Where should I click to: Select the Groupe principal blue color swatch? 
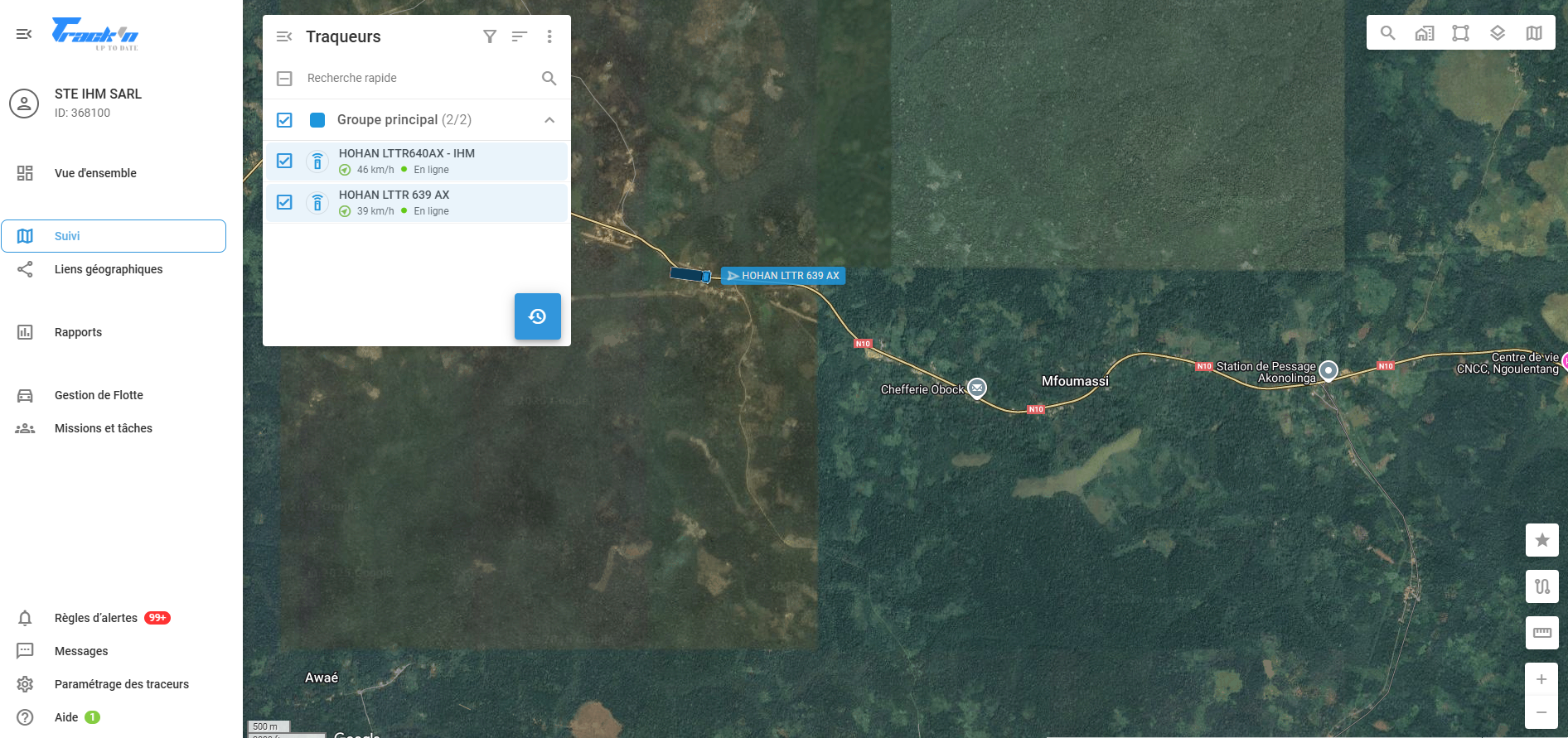pos(317,120)
